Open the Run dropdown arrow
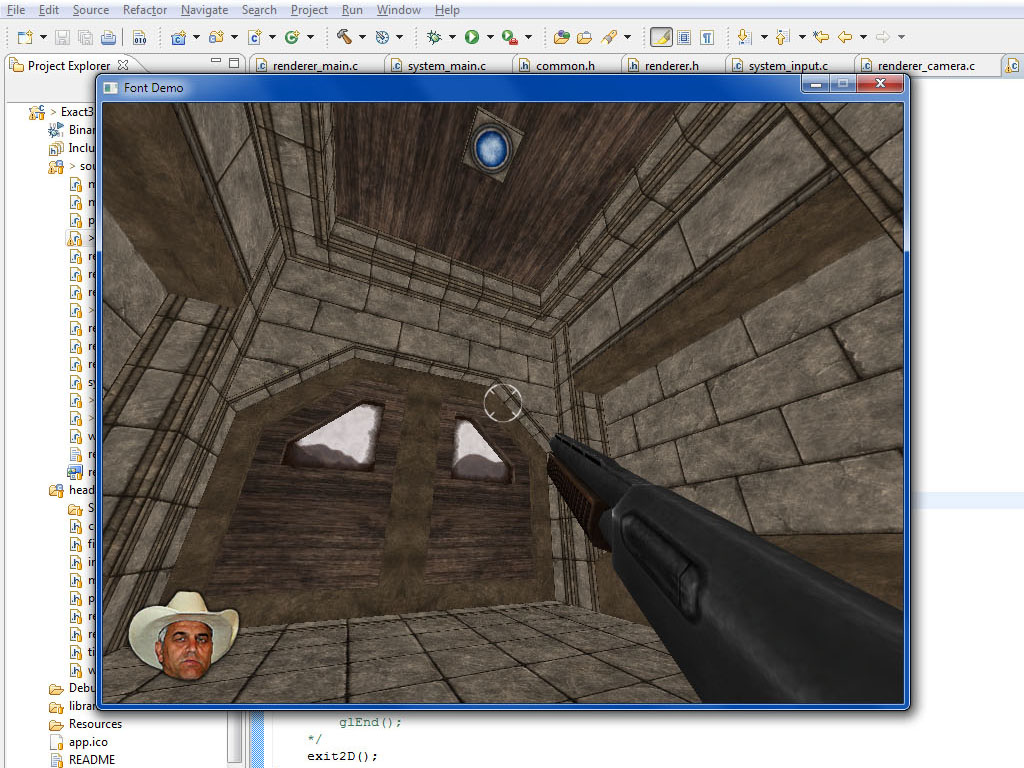The height and width of the screenshot is (768, 1024). coord(490,37)
